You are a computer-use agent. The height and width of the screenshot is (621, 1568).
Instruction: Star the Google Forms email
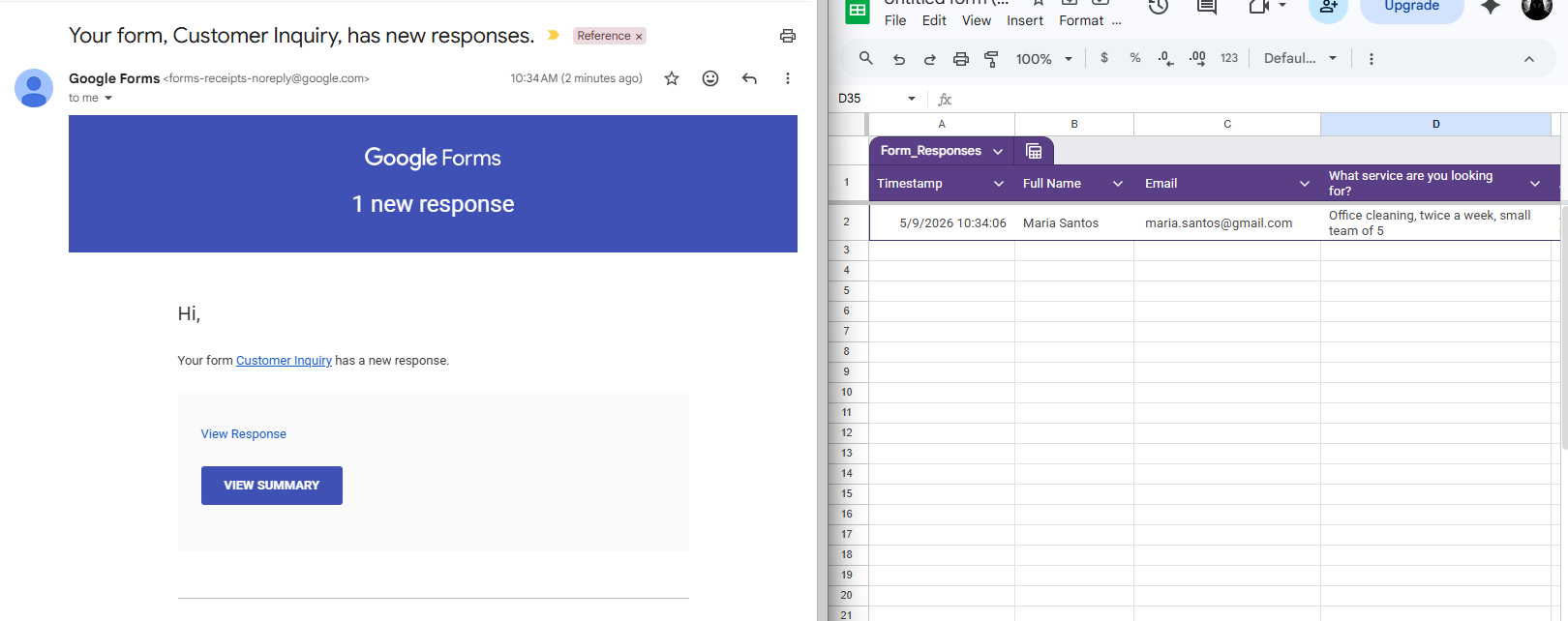672,78
